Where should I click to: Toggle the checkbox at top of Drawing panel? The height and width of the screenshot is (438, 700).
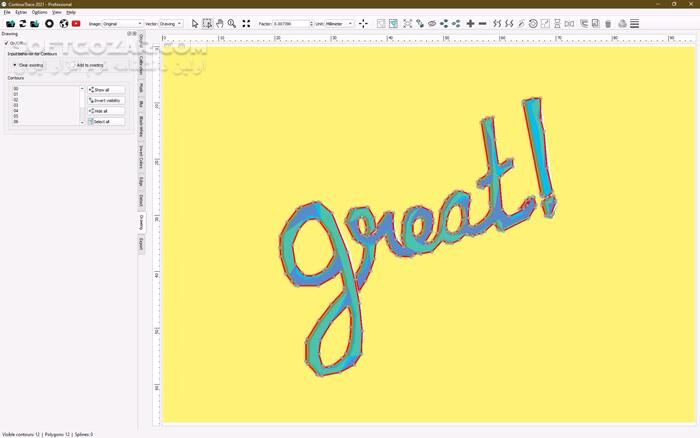pyautogui.click(x=6, y=43)
